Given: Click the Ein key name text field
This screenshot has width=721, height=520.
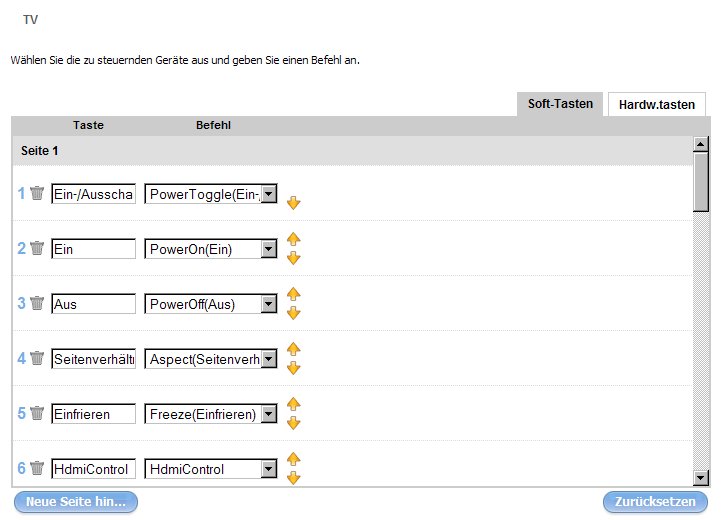Looking at the screenshot, I should tap(93, 249).
